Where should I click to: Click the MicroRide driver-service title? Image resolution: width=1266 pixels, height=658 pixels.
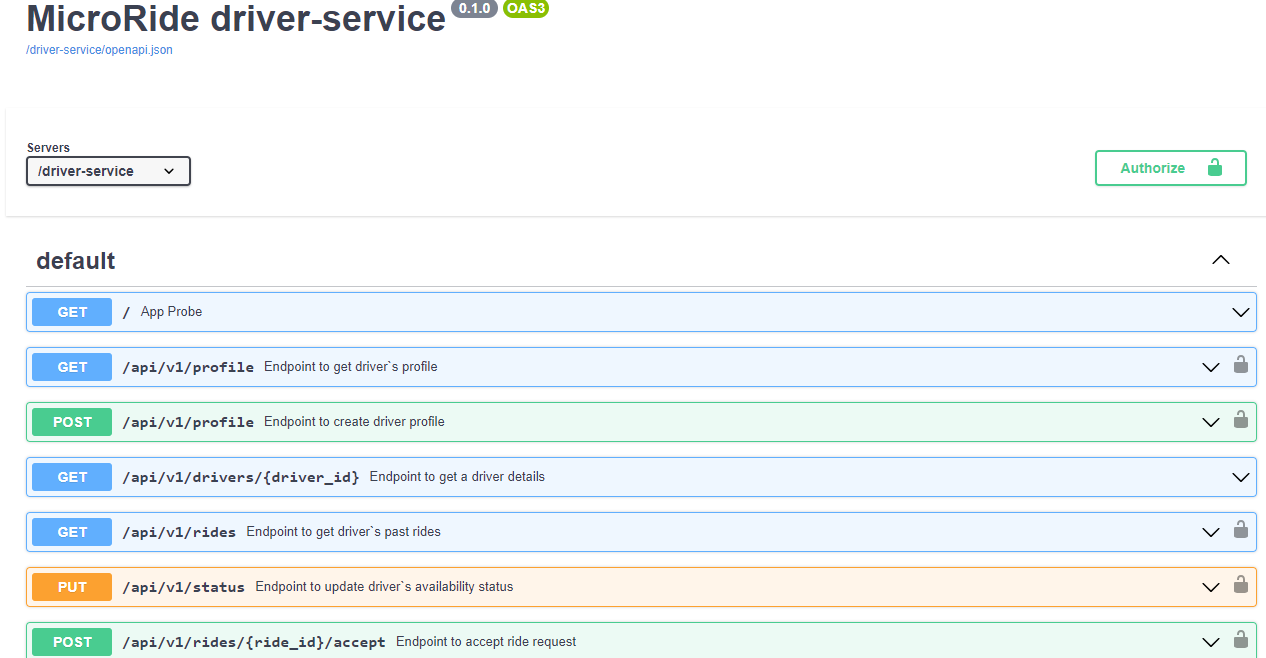coord(236,18)
